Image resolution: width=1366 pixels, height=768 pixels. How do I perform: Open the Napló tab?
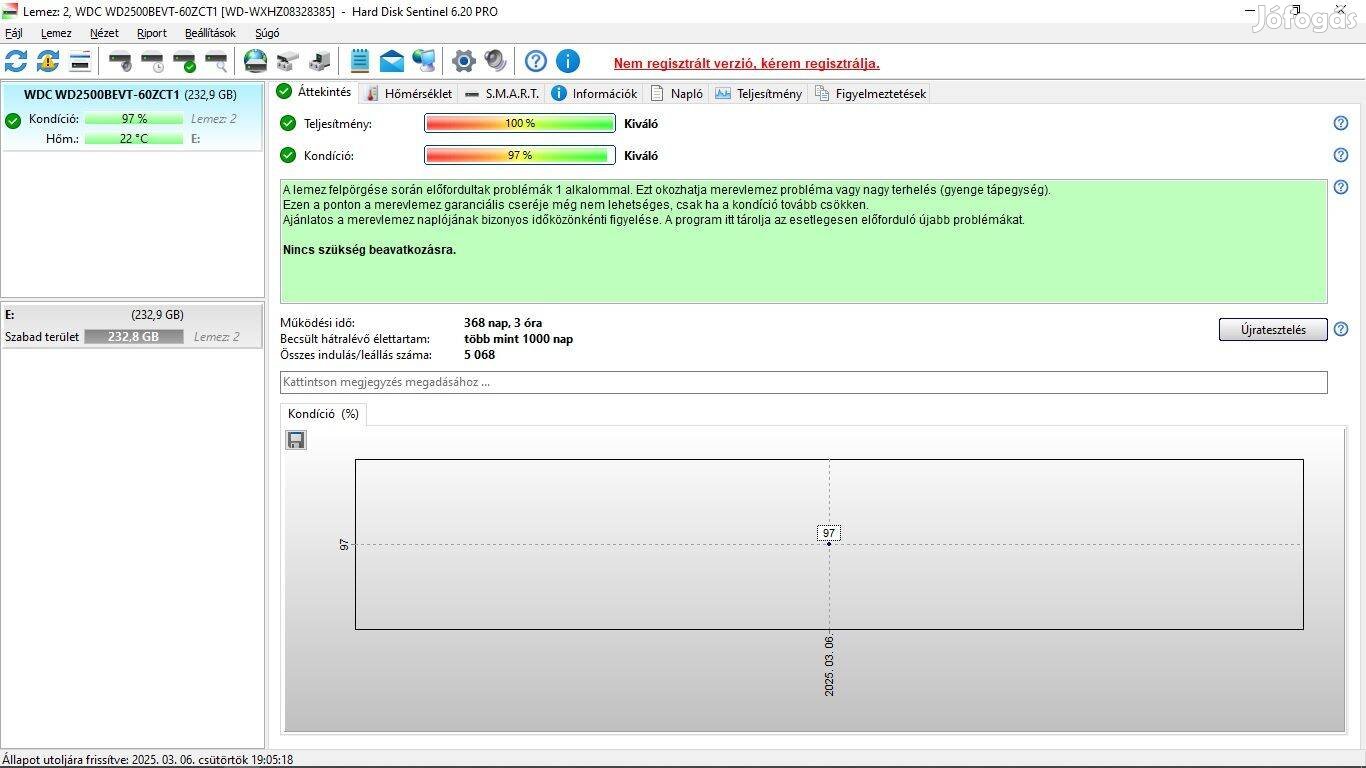point(676,93)
